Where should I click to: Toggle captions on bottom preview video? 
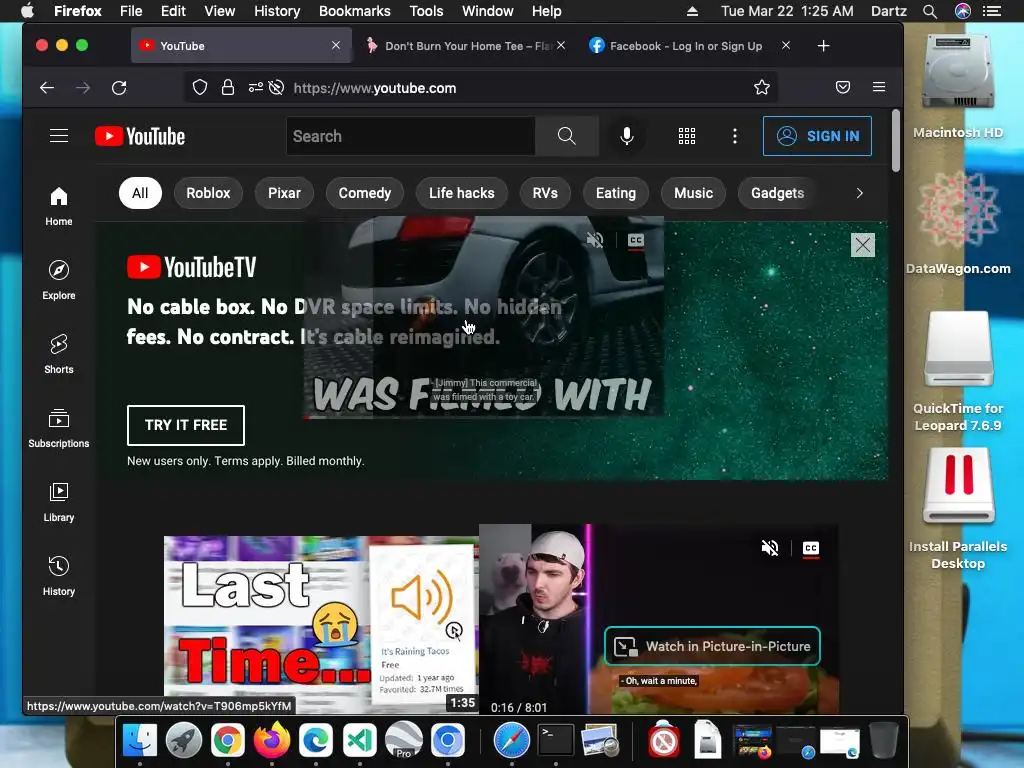point(810,548)
